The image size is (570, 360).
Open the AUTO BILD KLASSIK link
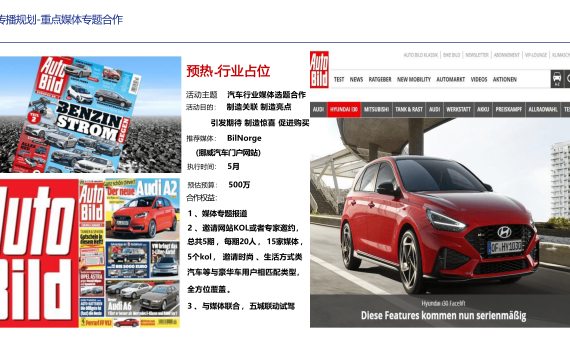pyautogui.click(x=421, y=55)
